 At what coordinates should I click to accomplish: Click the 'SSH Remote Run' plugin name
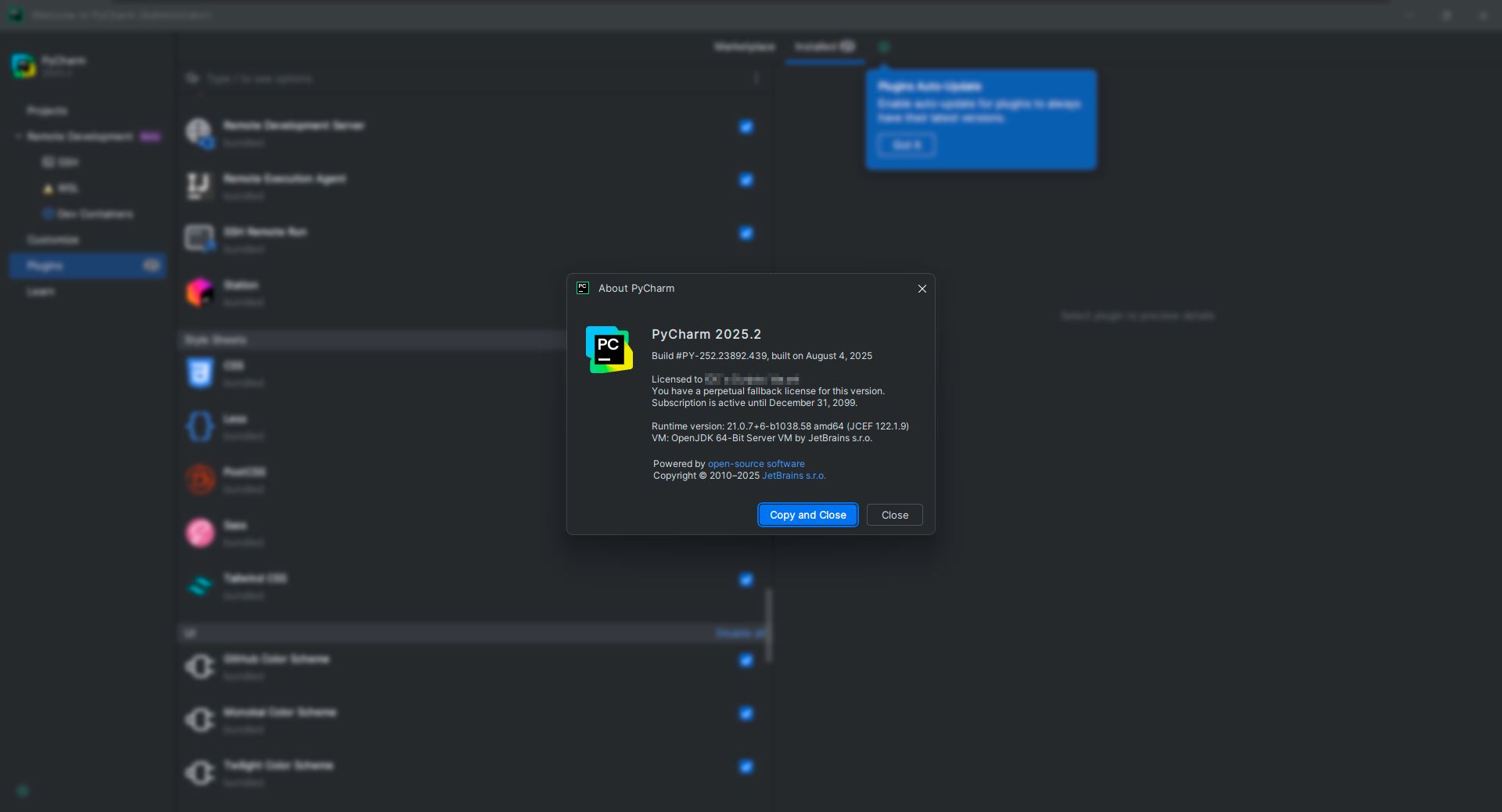click(x=265, y=232)
